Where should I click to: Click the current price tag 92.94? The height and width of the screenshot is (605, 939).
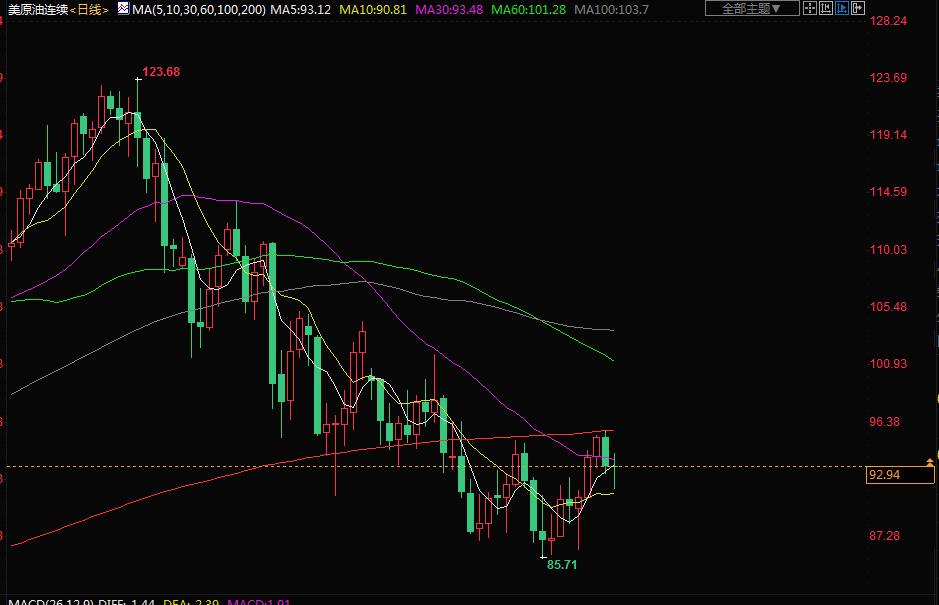coord(885,475)
